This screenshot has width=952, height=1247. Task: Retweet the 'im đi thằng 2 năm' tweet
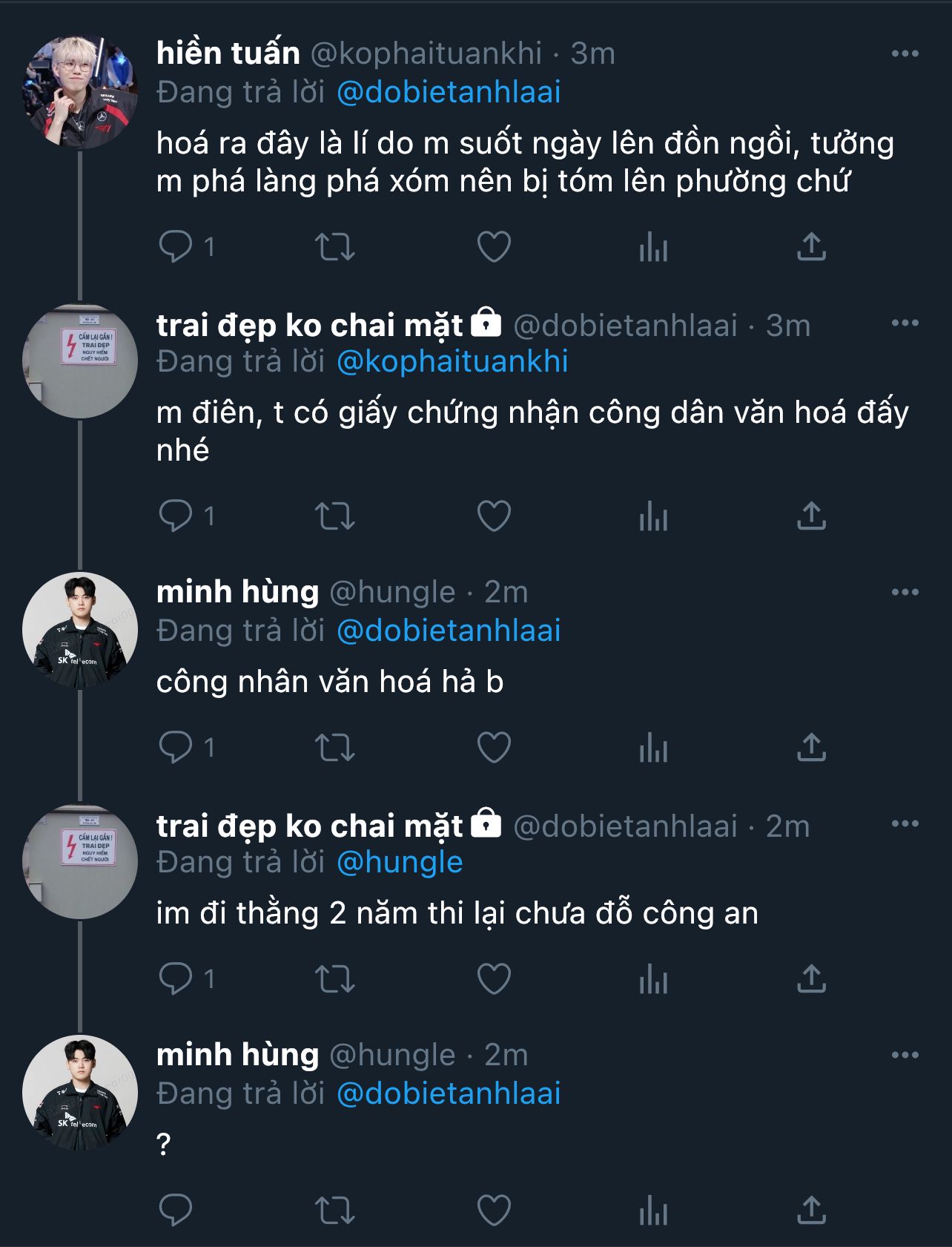coord(335,978)
